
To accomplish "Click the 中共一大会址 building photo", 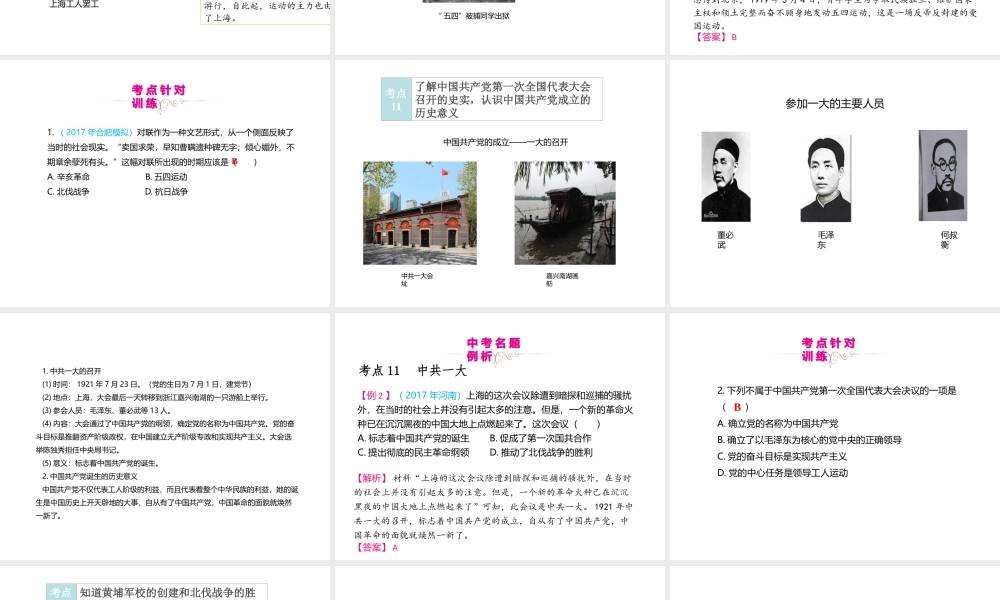I will tap(420, 213).
